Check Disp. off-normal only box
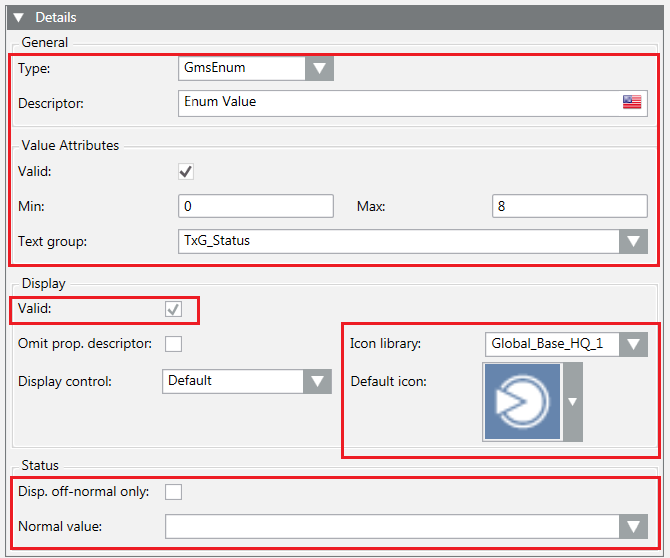670x558 pixels. click(174, 492)
